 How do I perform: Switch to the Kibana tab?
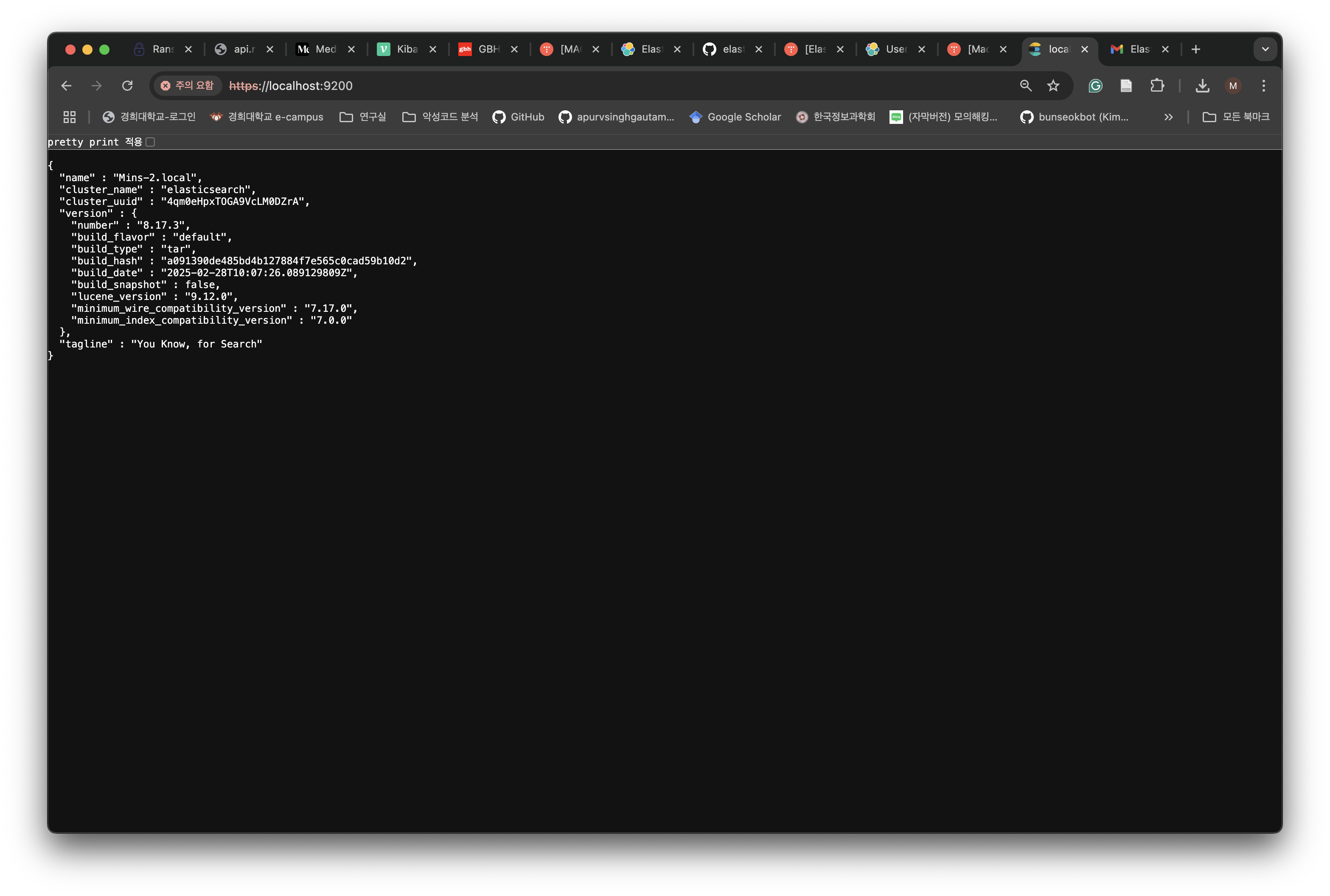coord(400,49)
